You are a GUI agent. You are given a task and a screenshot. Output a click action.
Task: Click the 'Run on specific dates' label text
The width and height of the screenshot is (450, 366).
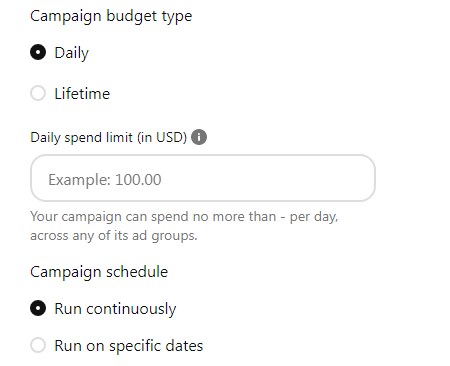[129, 346]
